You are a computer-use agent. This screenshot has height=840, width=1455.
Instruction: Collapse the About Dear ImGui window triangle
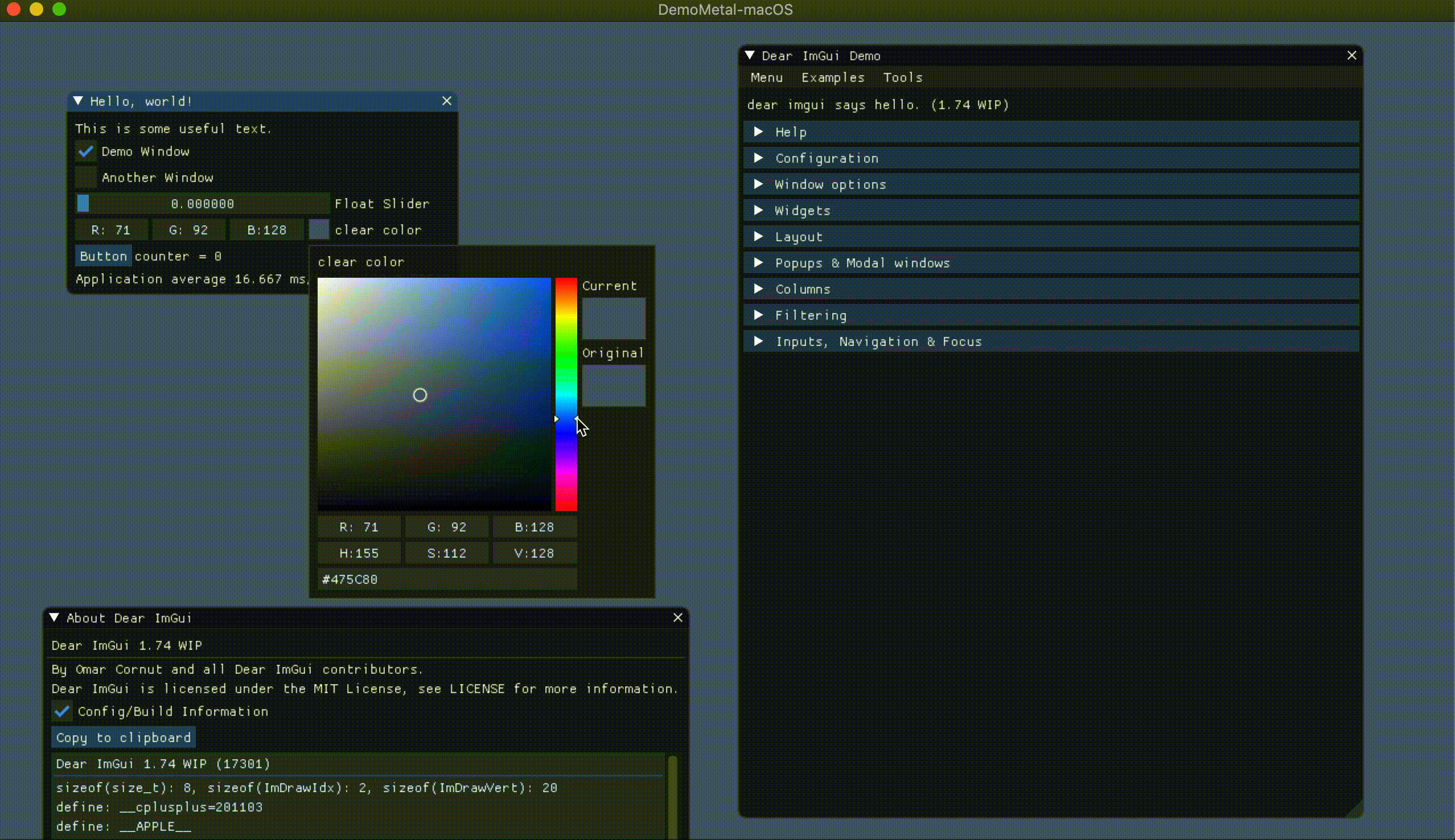point(54,617)
